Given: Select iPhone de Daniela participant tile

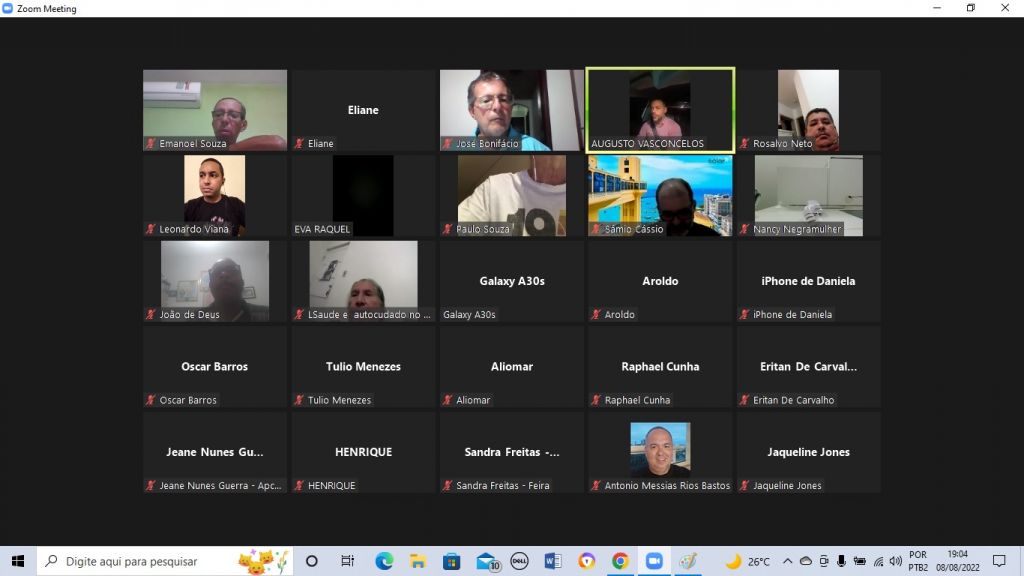Looking at the screenshot, I should 808,281.
